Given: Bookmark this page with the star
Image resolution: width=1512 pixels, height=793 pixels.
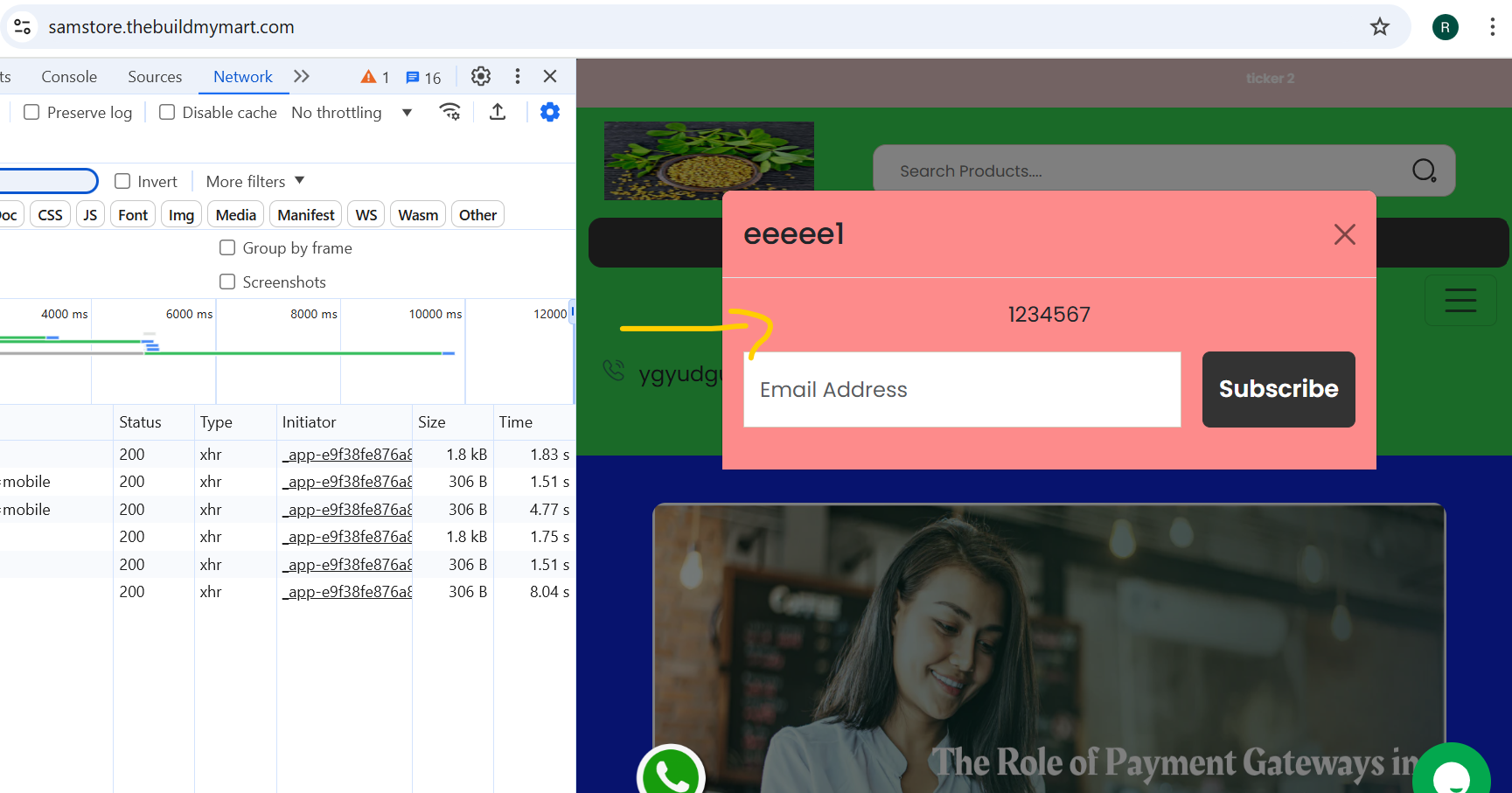Looking at the screenshot, I should (x=1380, y=27).
